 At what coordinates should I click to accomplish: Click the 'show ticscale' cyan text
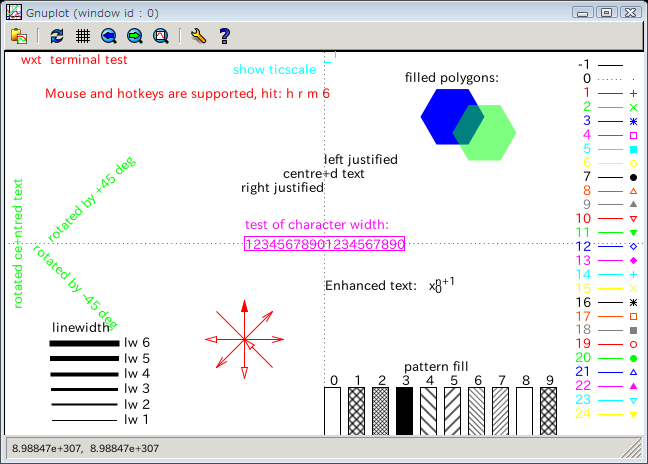(x=275, y=70)
